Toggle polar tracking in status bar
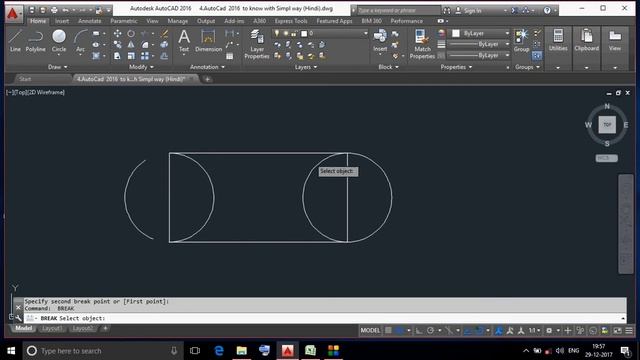The image size is (640, 360). tap(431, 331)
